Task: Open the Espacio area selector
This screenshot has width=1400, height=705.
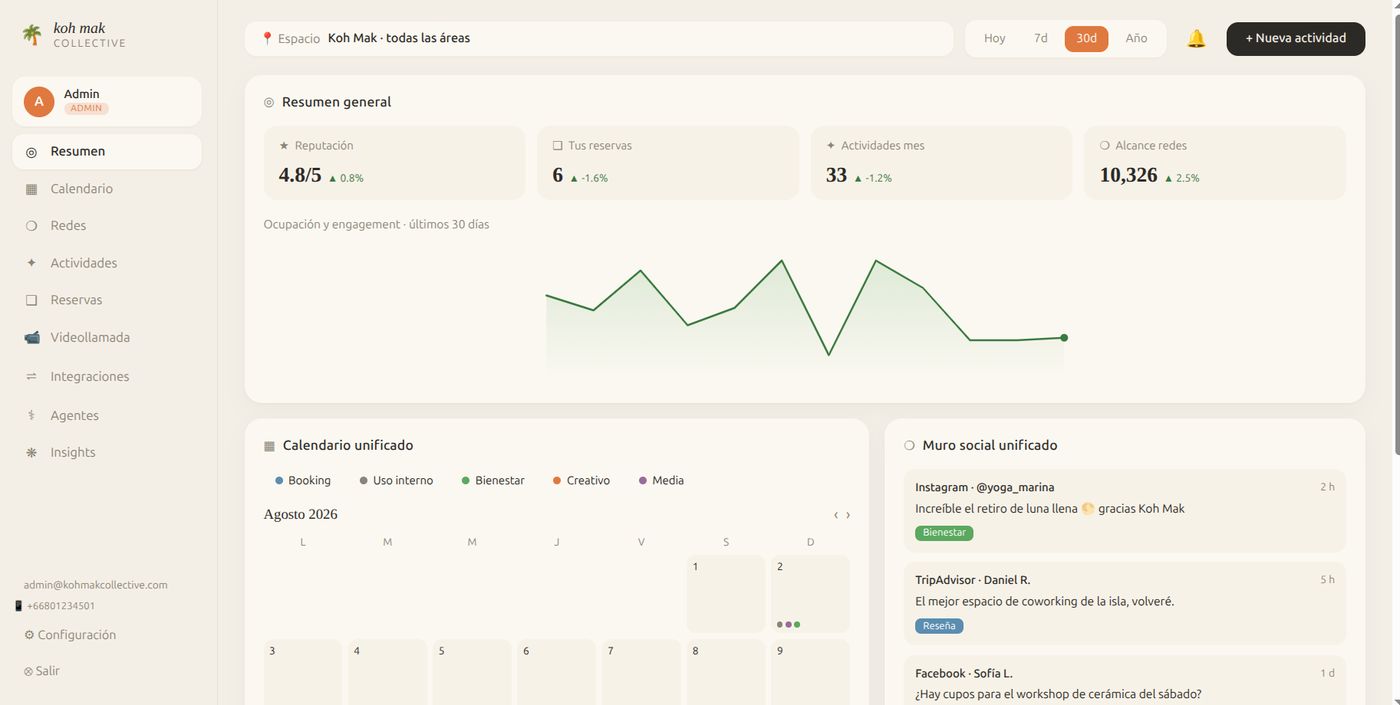Action: [x=599, y=39]
